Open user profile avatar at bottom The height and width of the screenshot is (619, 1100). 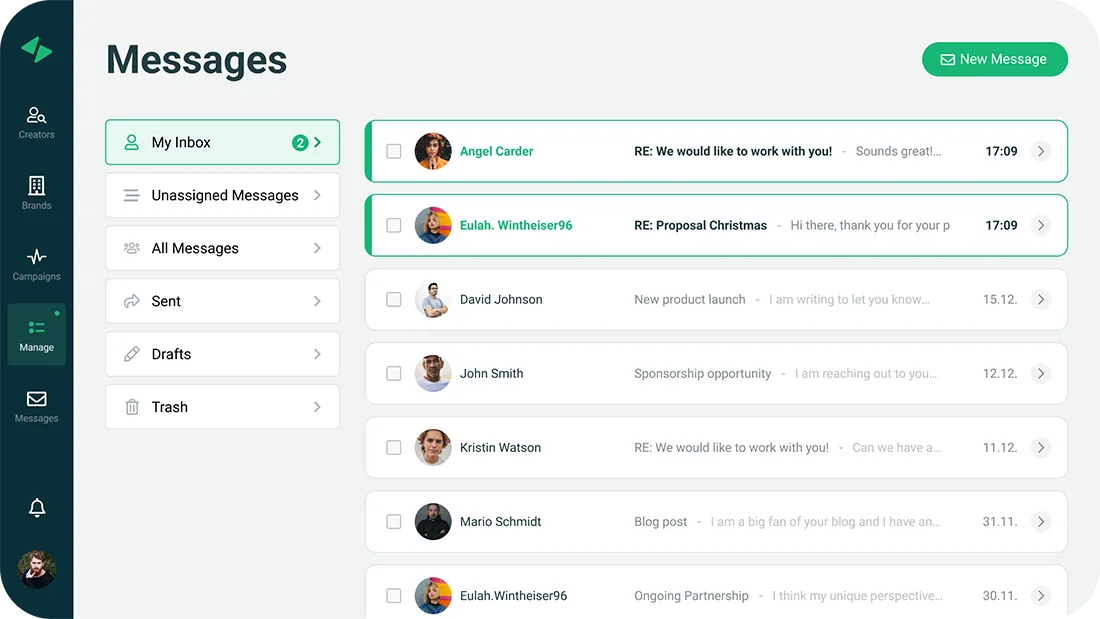pos(37,569)
